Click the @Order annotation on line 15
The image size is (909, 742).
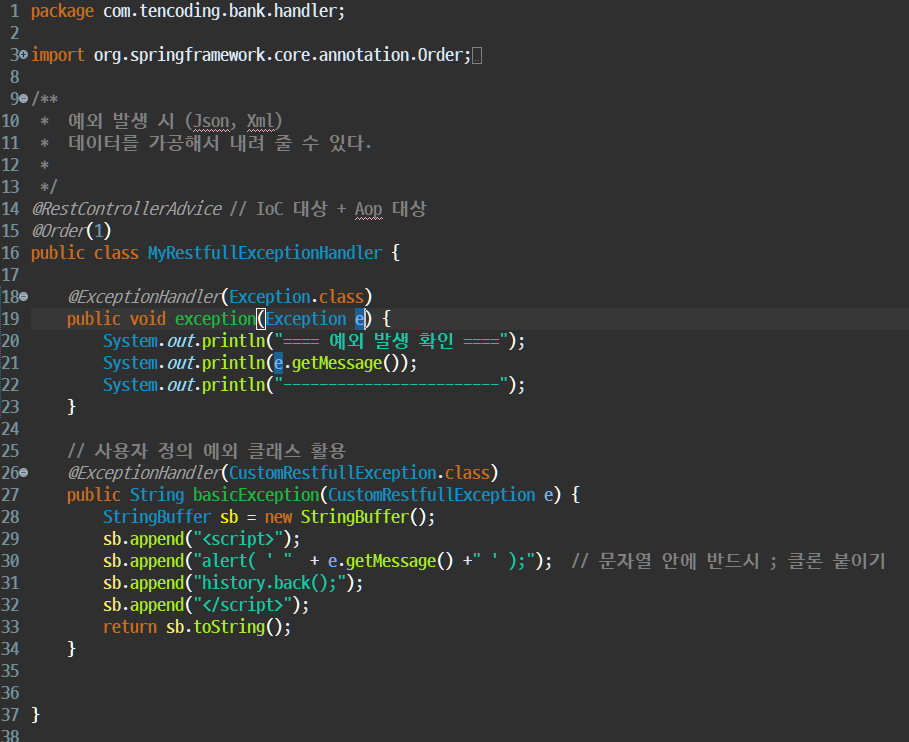(x=59, y=231)
